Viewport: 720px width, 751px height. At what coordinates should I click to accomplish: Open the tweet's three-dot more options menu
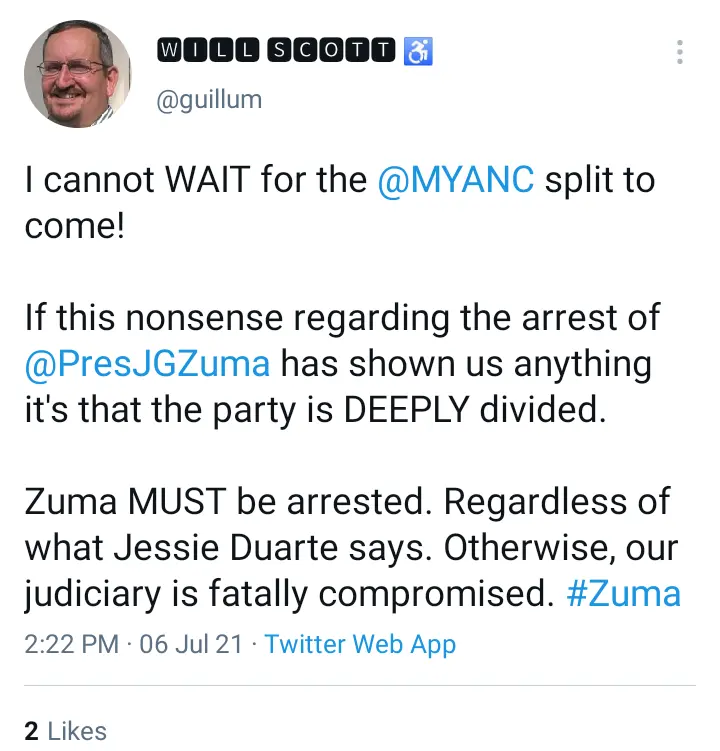[680, 52]
